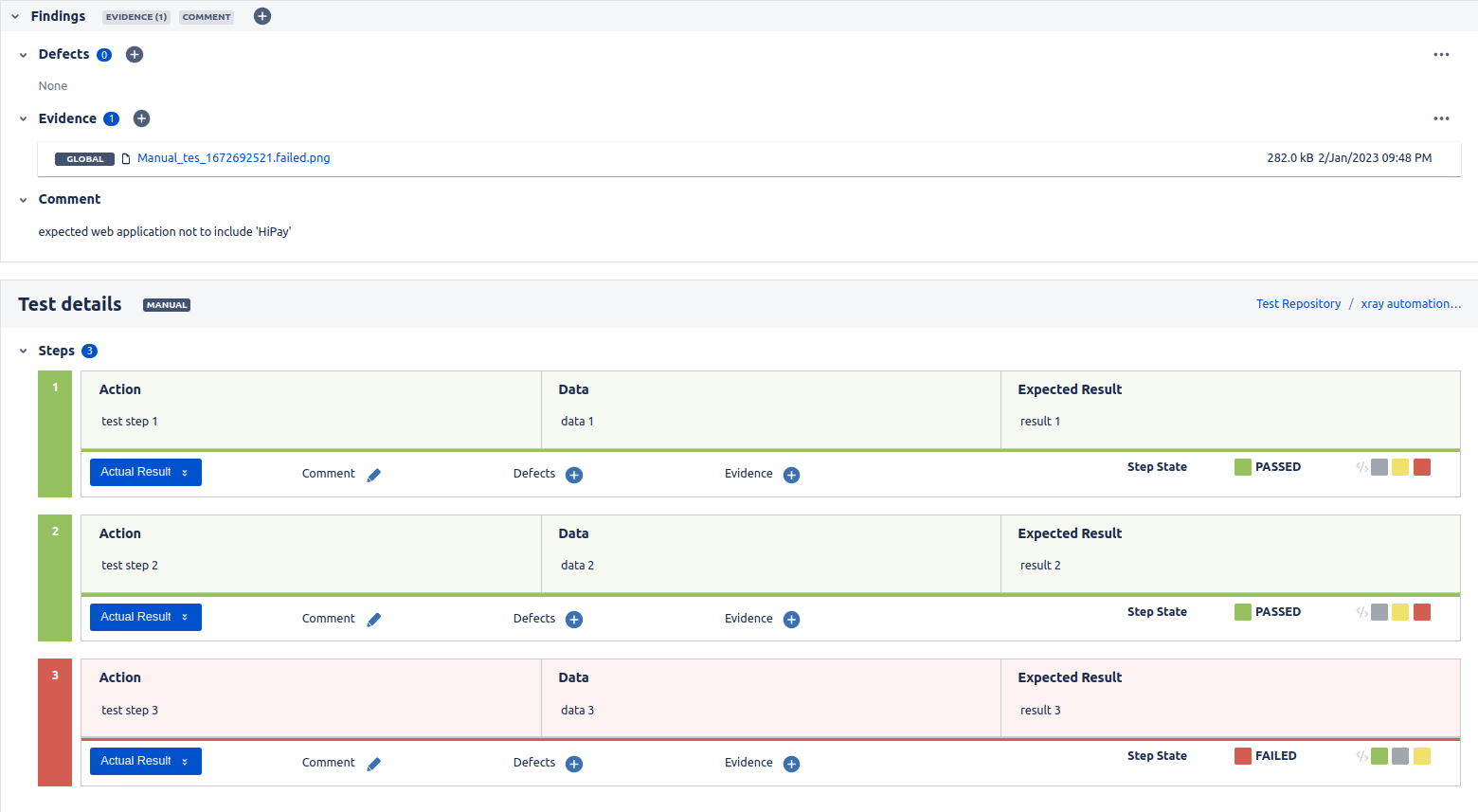Set step 1 state to grey status
Image resolution: width=1478 pixels, height=812 pixels.
[x=1379, y=467]
